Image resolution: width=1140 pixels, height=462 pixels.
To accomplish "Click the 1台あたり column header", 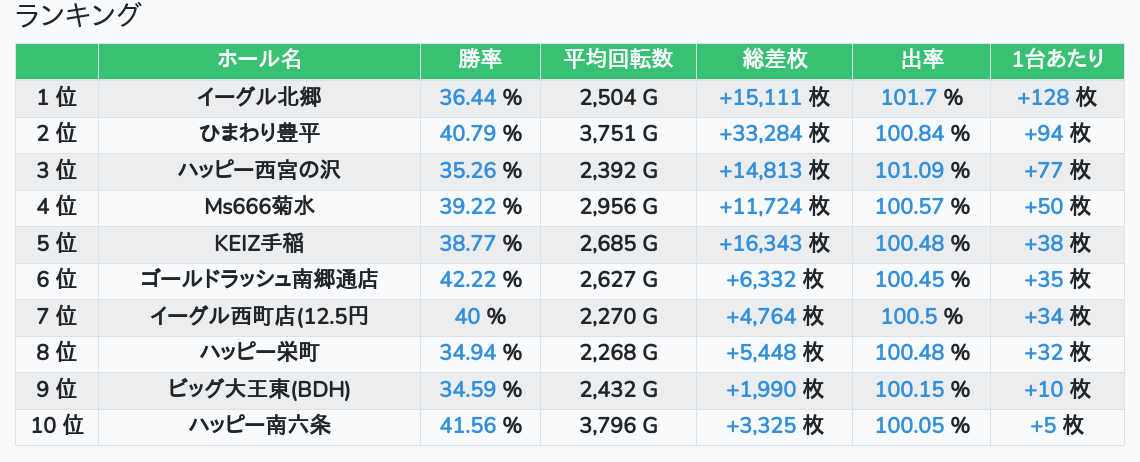I will coord(1058,60).
